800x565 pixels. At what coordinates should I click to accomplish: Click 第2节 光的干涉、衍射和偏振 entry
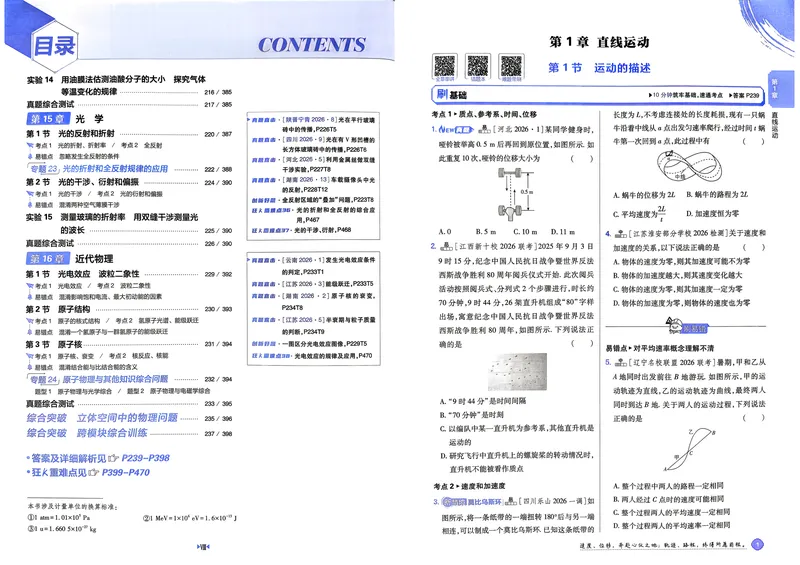(130, 182)
